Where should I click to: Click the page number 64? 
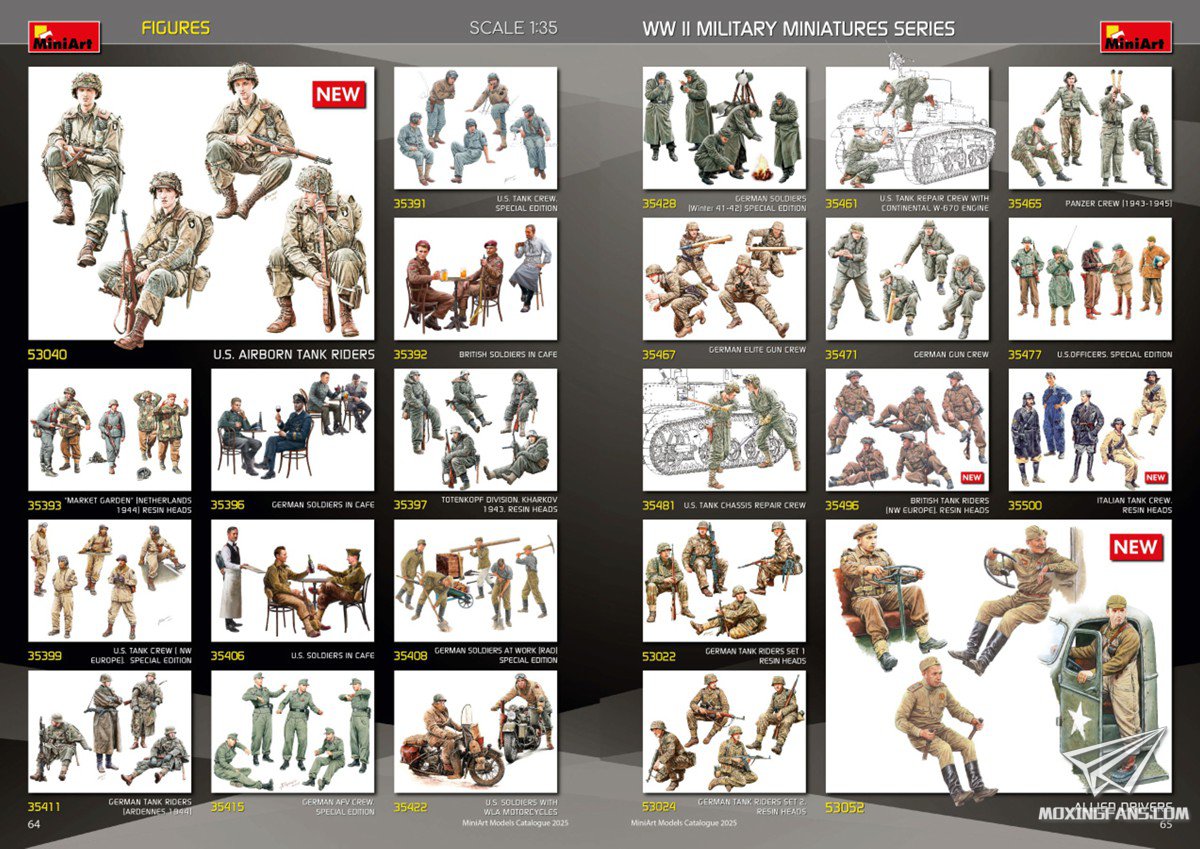coord(33,824)
